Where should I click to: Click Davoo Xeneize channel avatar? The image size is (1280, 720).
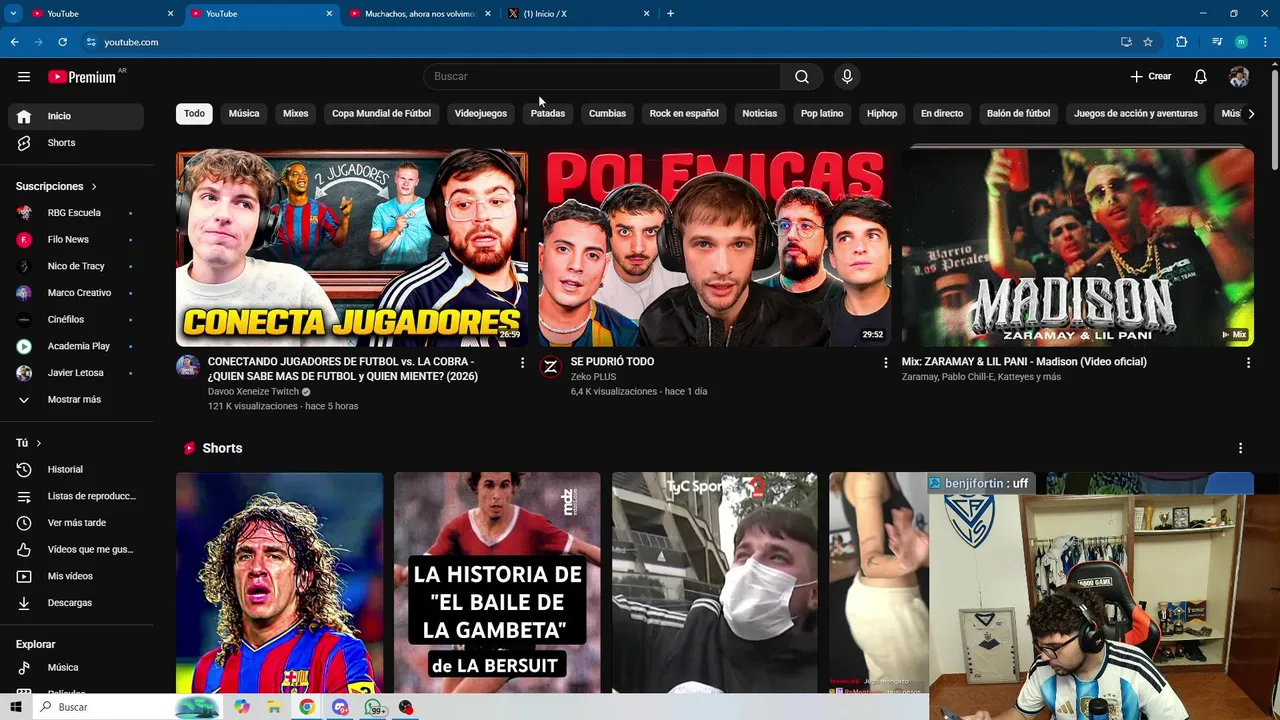coord(188,366)
